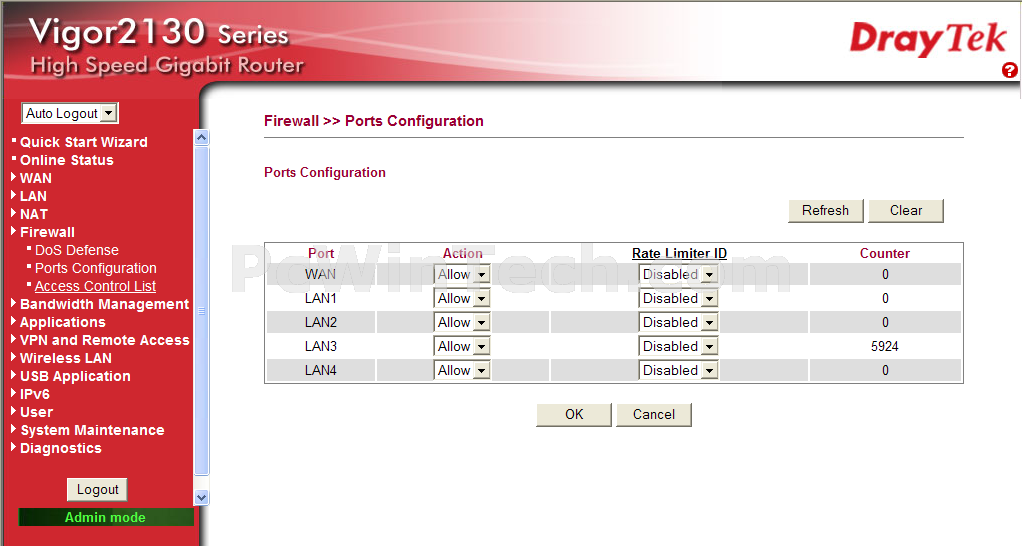The height and width of the screenshot is (546, 1022).
Task: Open LAN3 Rate Limiter ID dropdown
Action: [x=679, y=347]
